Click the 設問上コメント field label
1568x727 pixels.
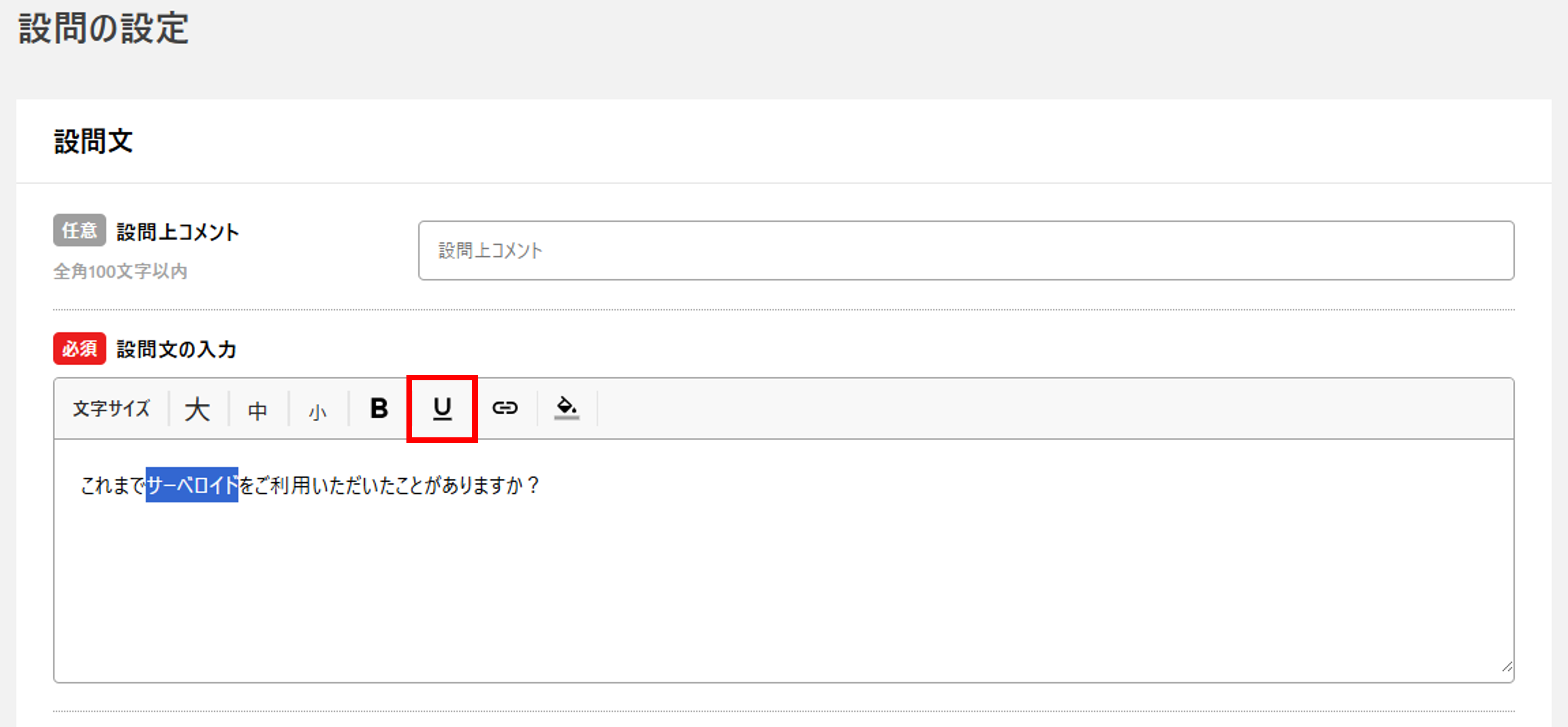pos(178,232)
